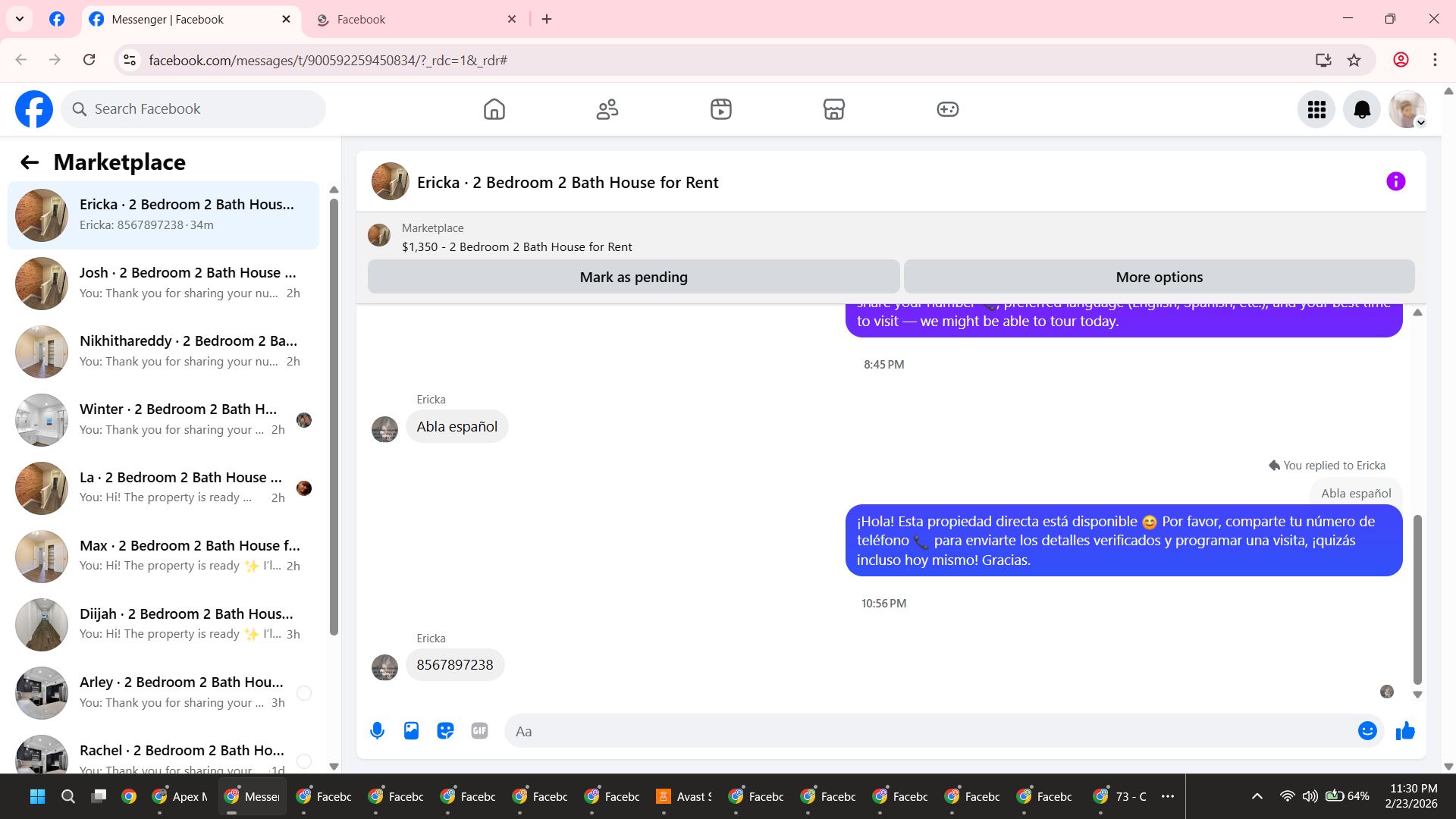Expand account menu on profile picture

pos(1407,110)
